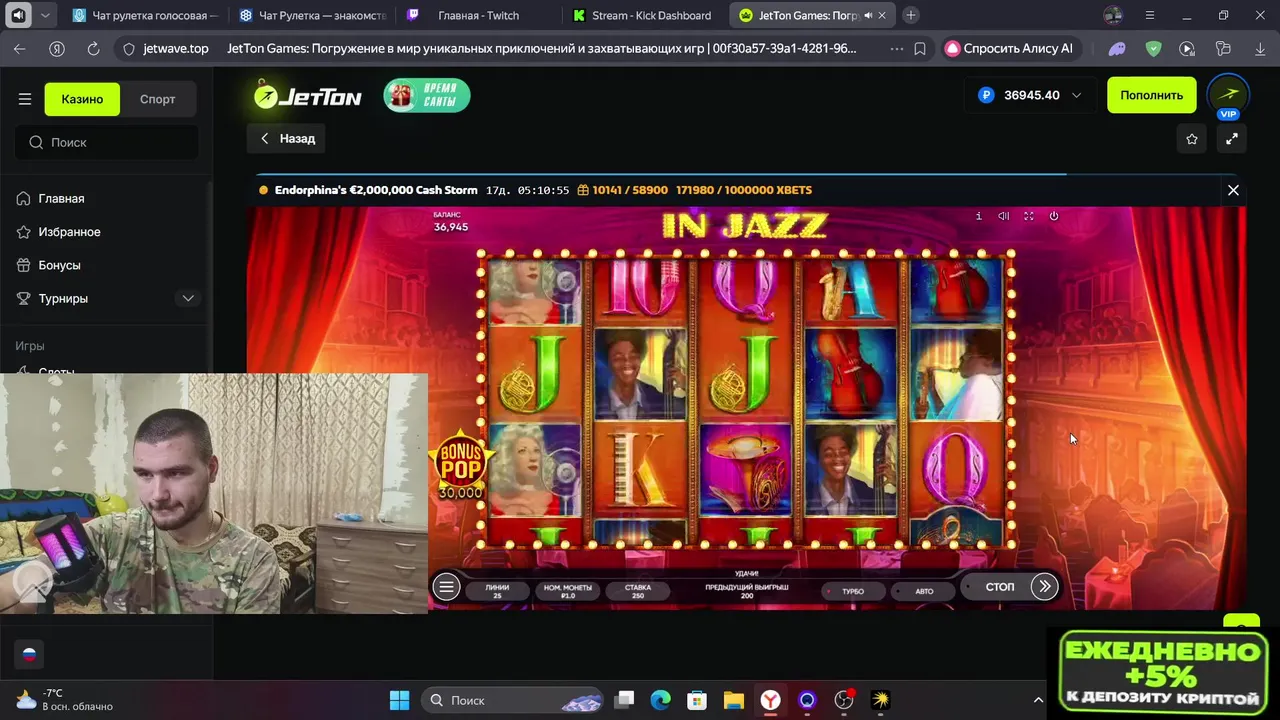Image resolution: width=1280 pixels, height=720 pixels.
Task: Click Спросить Алису AI button
Action: click(x=1009, y=48)
